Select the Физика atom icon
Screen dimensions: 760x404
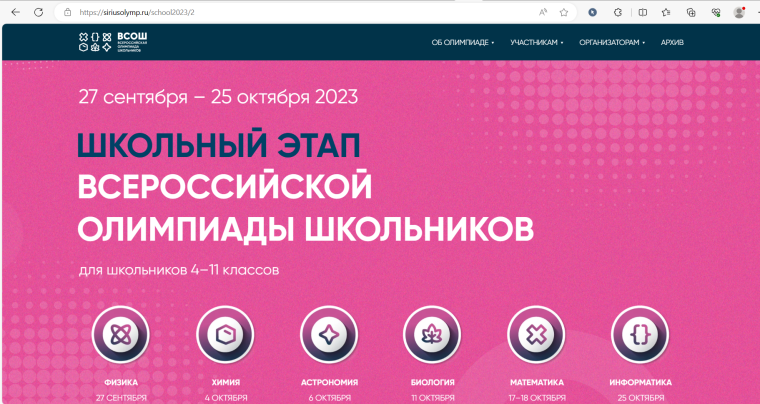click(120, 334)
